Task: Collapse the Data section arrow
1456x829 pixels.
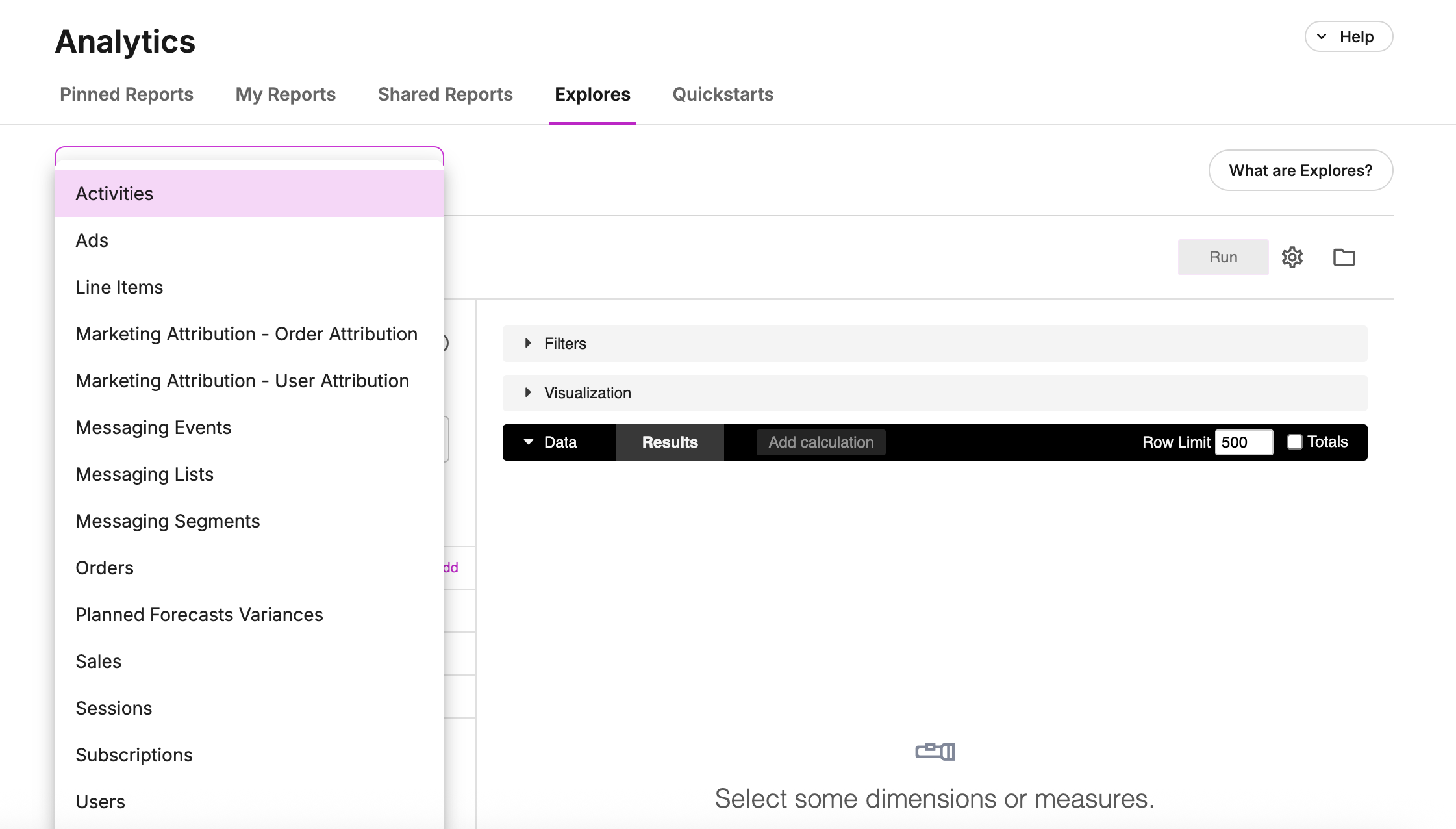Action: [529, 442]
